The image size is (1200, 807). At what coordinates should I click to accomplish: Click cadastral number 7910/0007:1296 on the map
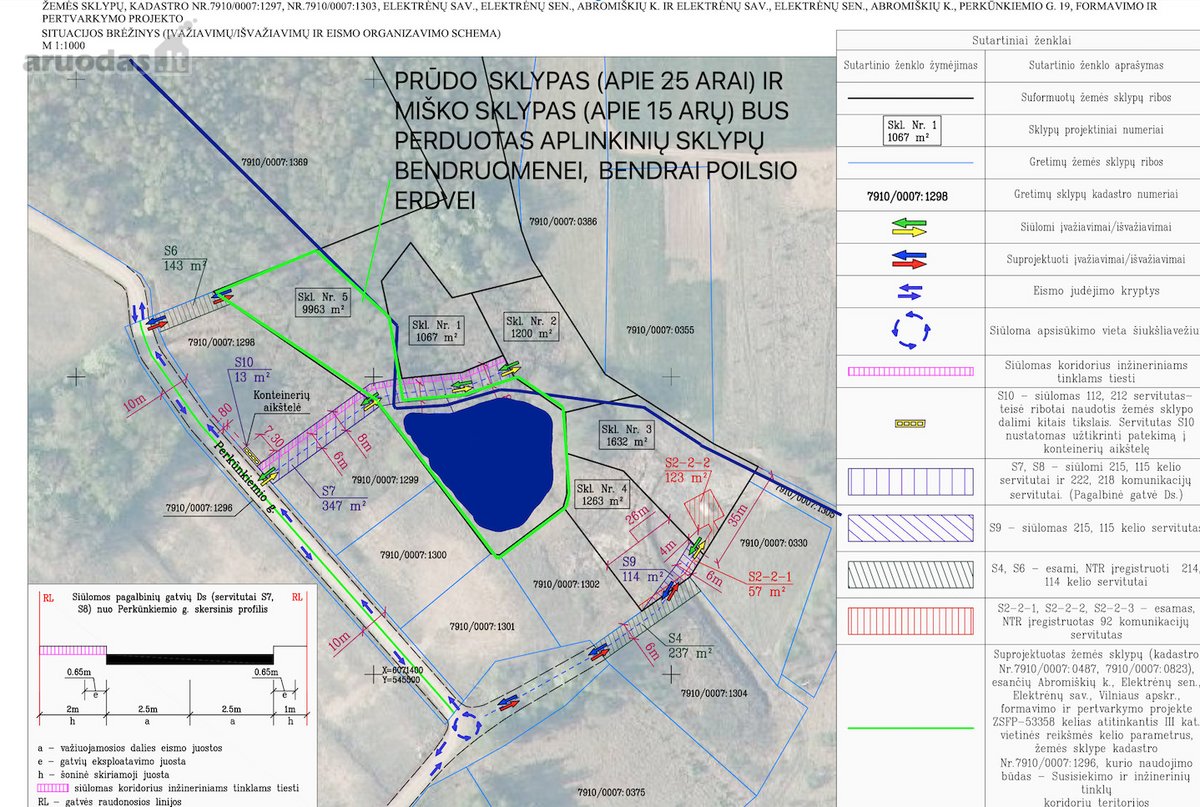coord(199,507)
